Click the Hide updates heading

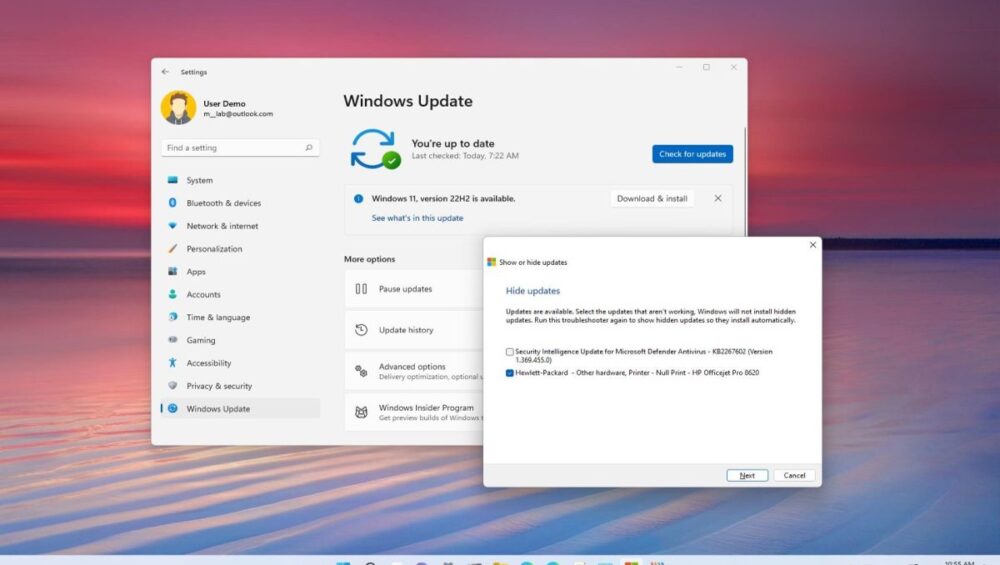(533, 291)
